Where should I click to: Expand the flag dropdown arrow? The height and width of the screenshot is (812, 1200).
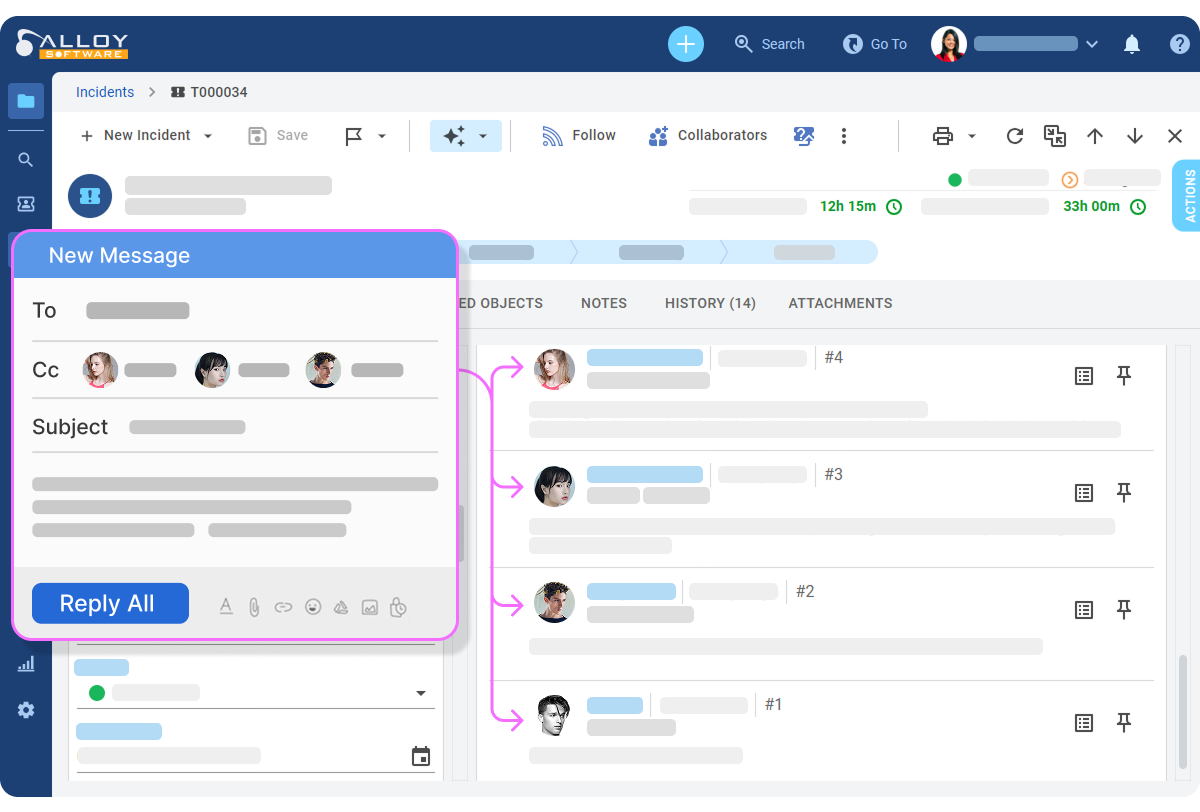coord(382,136)
